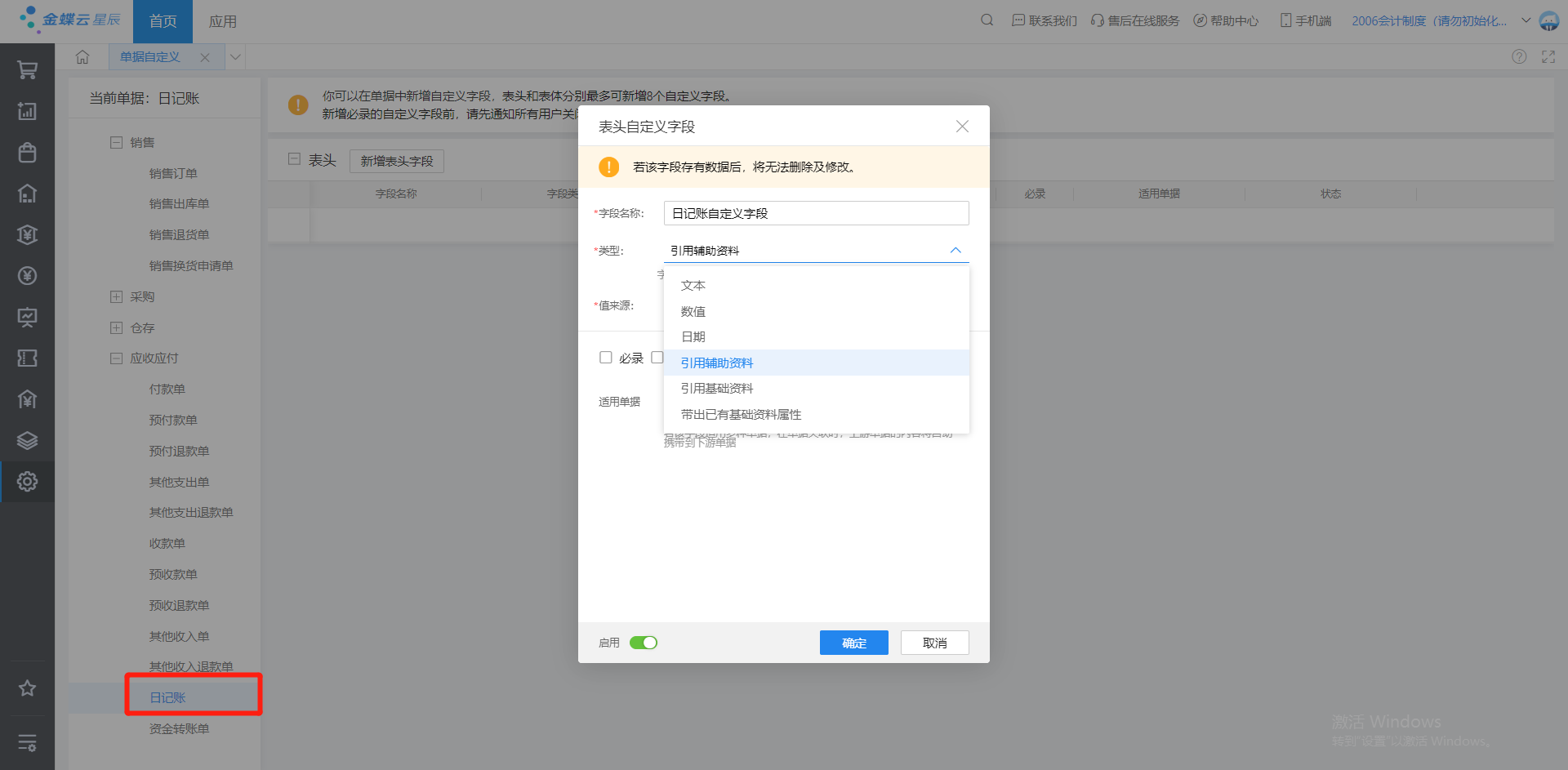The width and height of the screenshot is (1568, 770).
Task: Click the search magnifier in top bar
Action: tap(987, 20)
